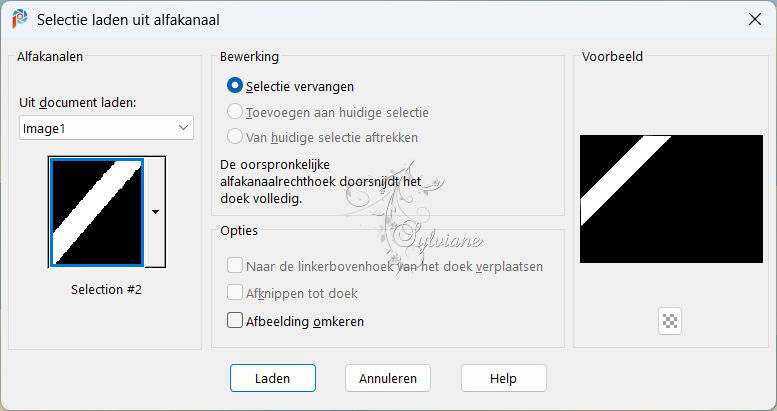
Task: Click the chevron of Uit document laden
Action: [x=183, y=128]
